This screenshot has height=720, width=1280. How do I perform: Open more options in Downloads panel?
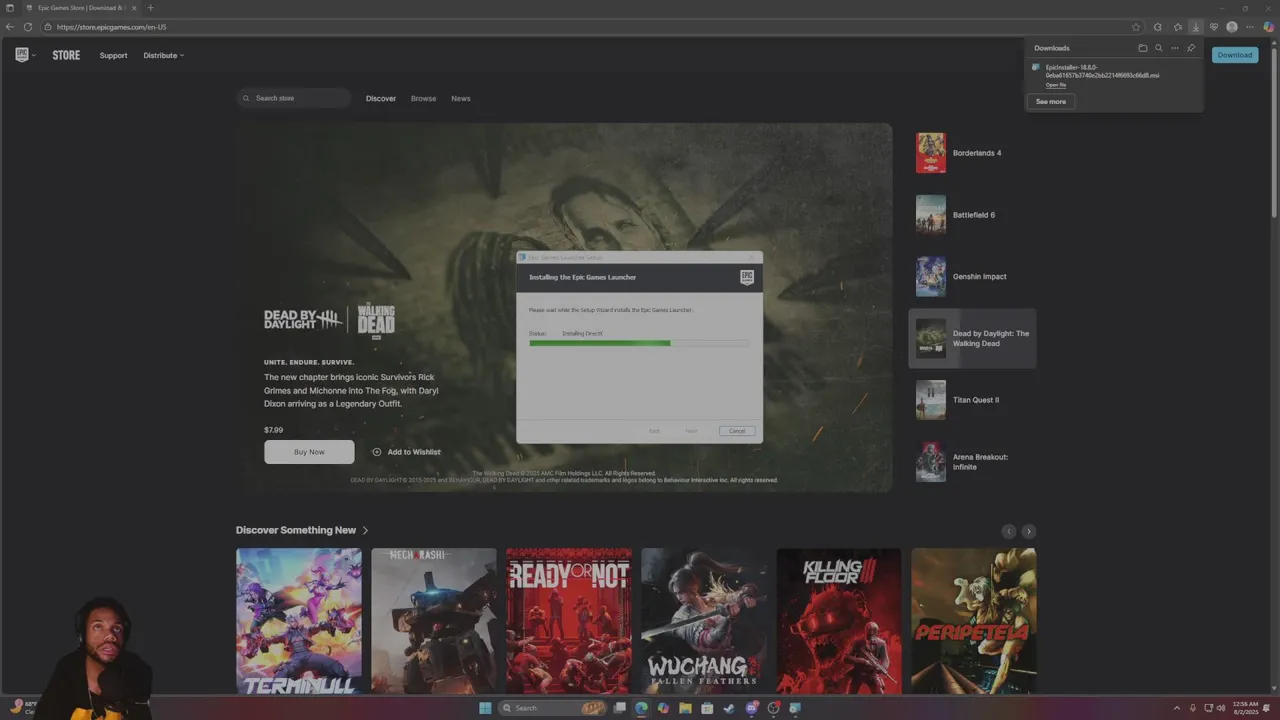point(1175,48)
